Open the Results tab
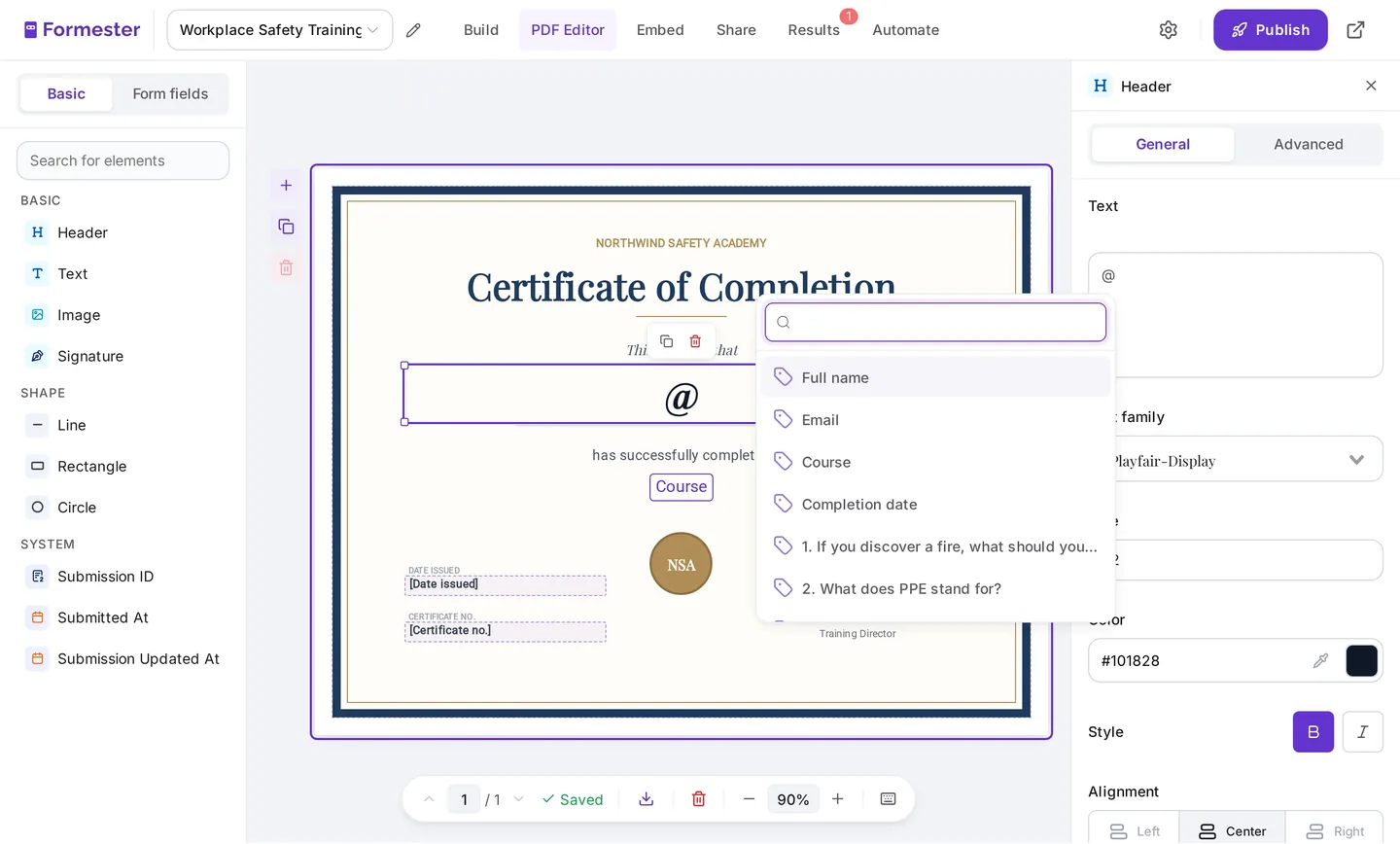 [x=814, y=30]
